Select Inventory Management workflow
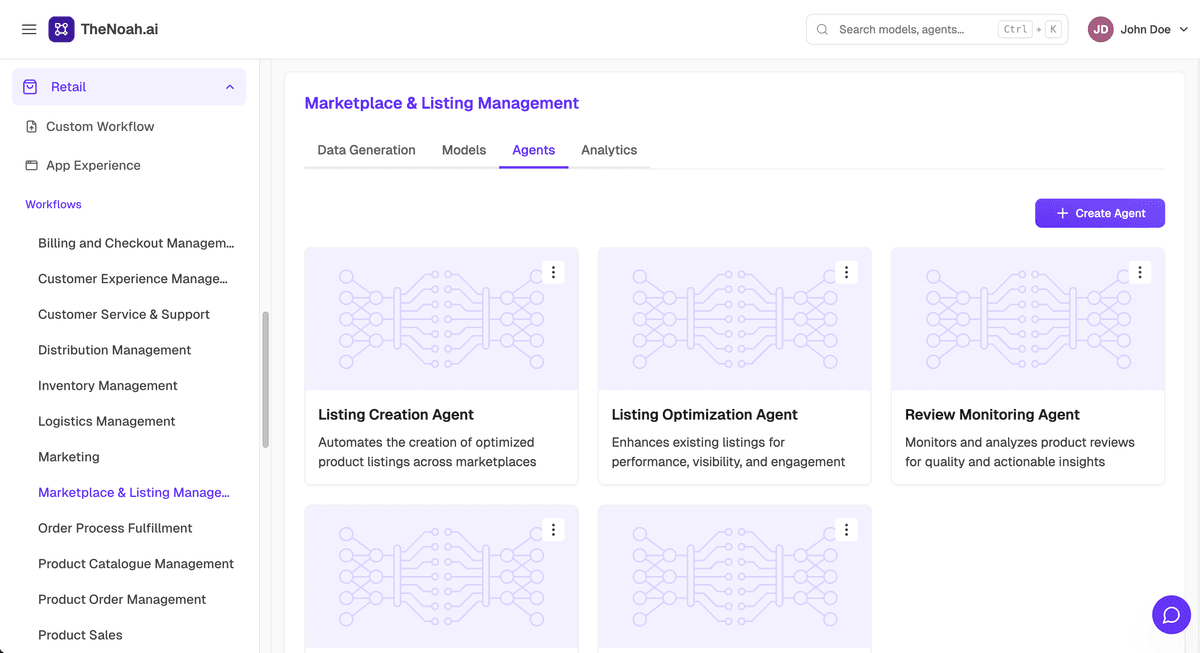Screen dimensions: 1200x653 [108, 386]
